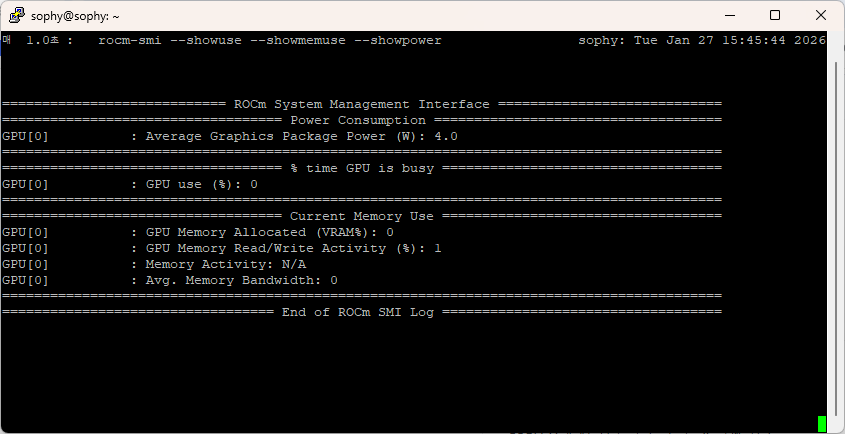This screenshot has height=434, width=845.
Task: Click the % time GPU is busy header
Action: [x=361, y=168]
